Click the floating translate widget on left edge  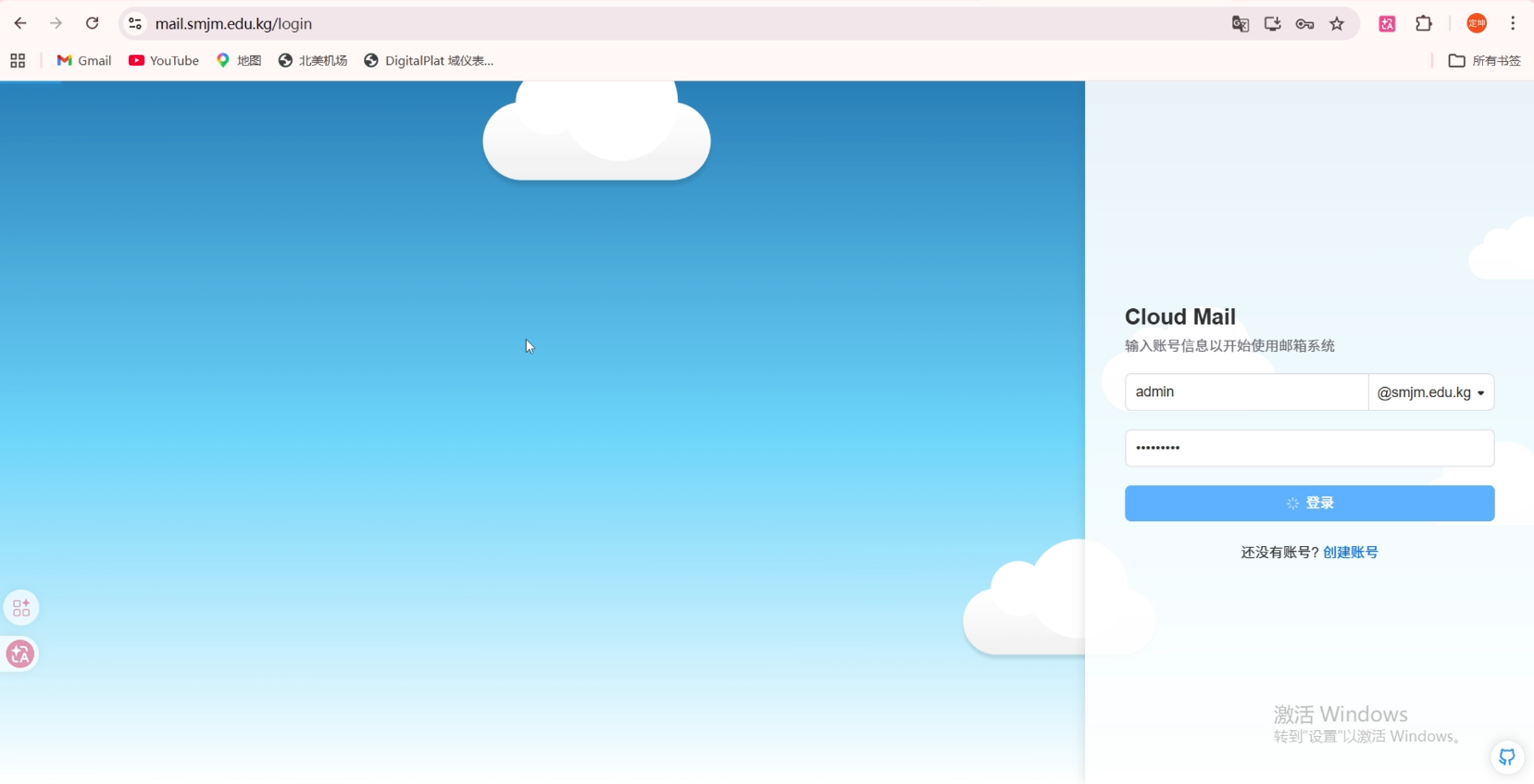coord(20,654)
